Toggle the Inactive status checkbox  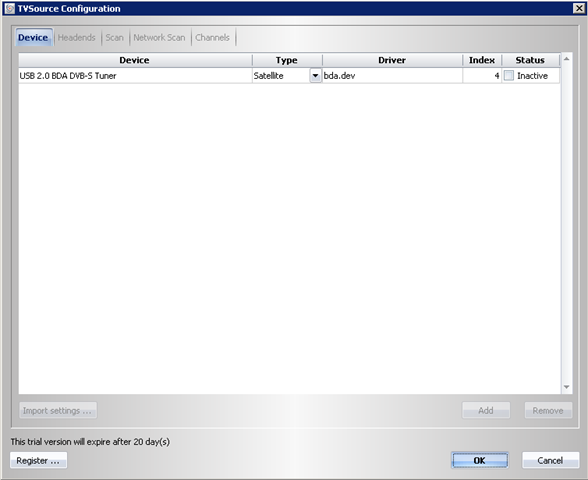tap(508, 76)
